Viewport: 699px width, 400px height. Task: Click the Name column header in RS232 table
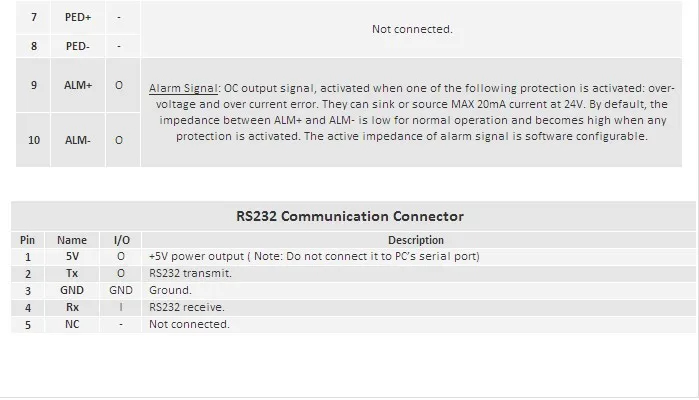(72, 240)
